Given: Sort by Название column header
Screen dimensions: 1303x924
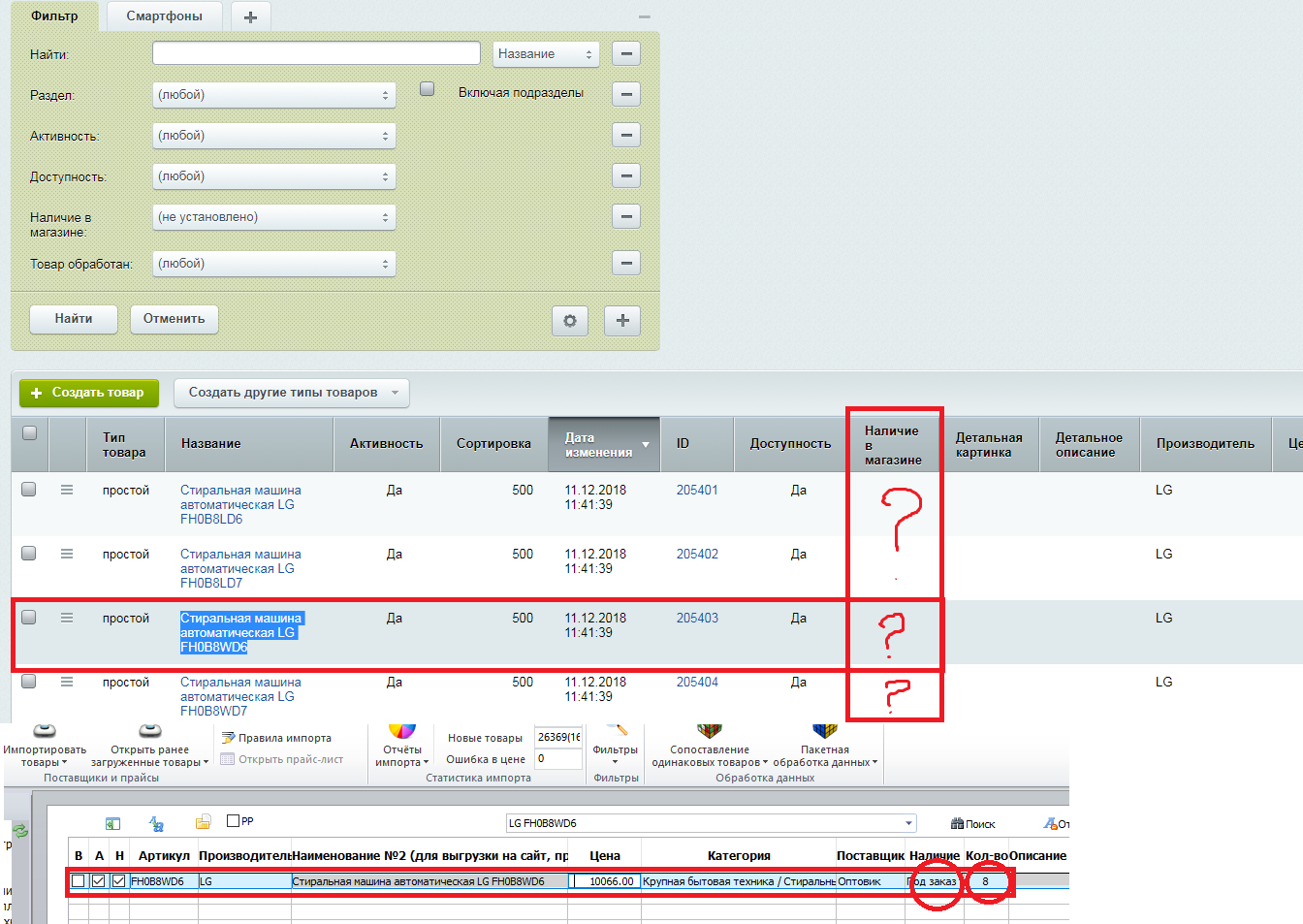Looking at the screenshot, I should 249,444.
